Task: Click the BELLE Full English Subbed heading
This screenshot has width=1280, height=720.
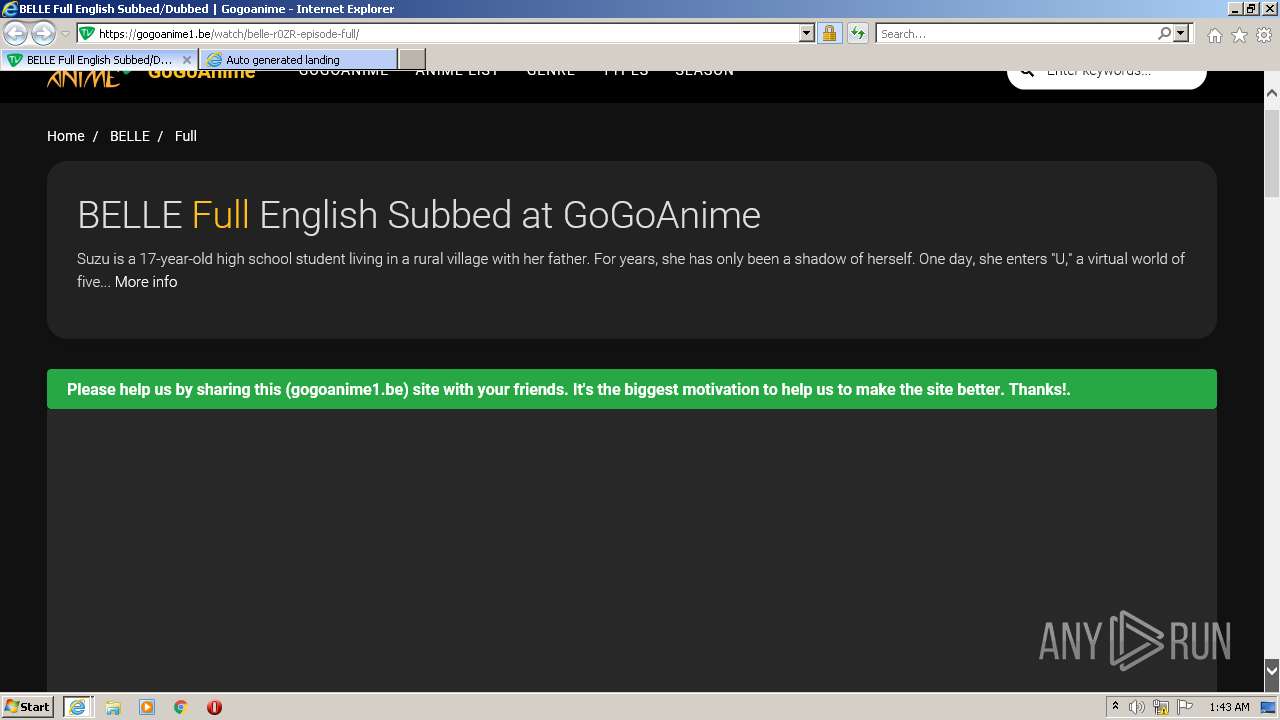Action: point(419,215)
